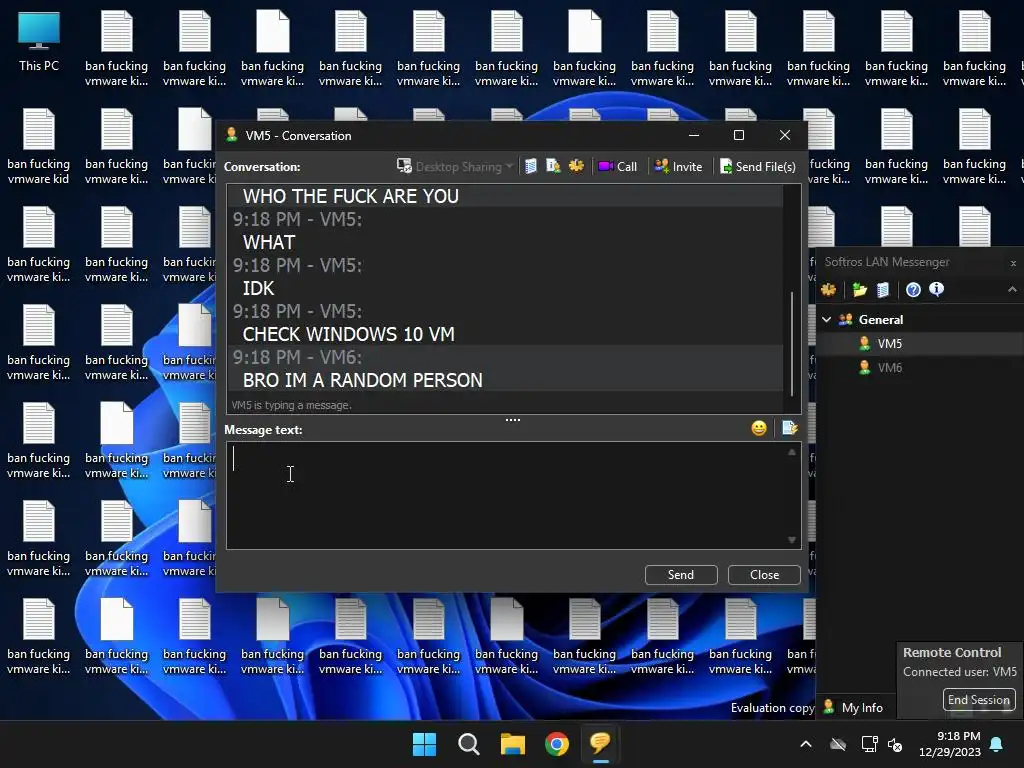Click 'CHECK WINDOWS 10 VM' message
1024x768 pixels.
[349, 334]
